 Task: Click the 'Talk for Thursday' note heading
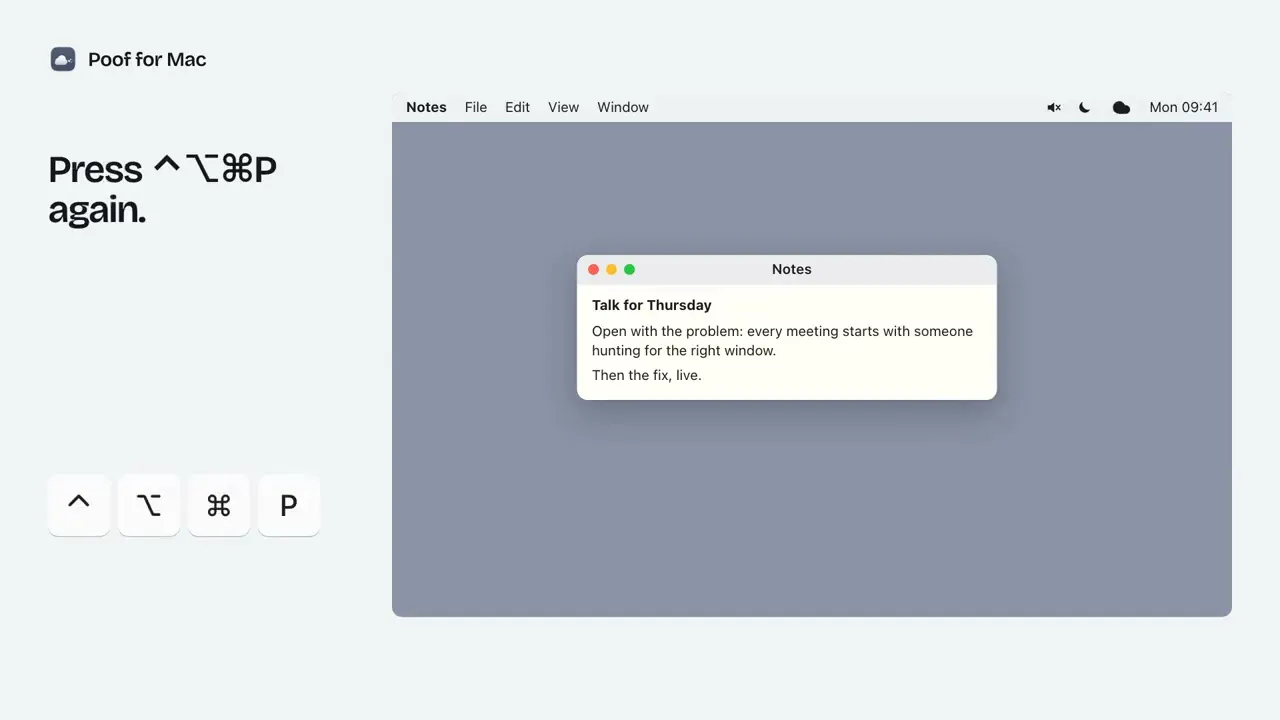652,305
